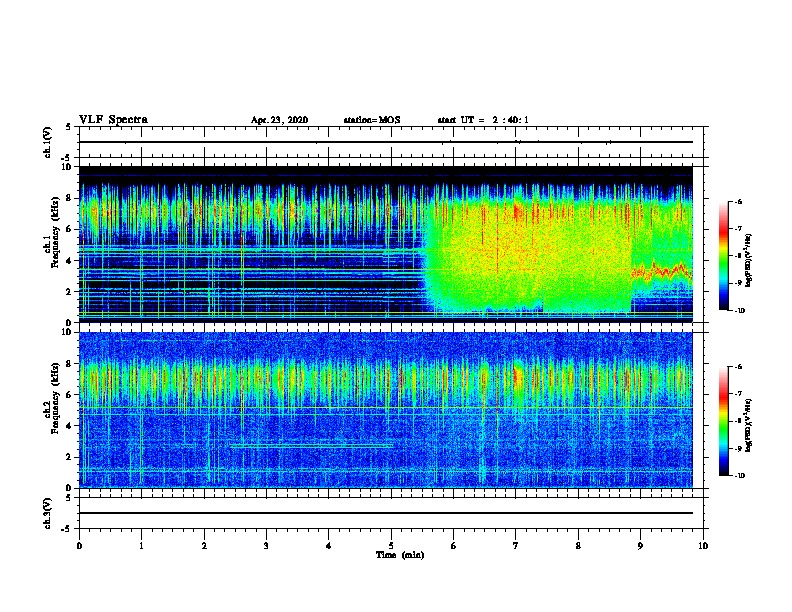This screenshot has width=792, height=612.
Task: Click the ch.2 color bar log(PSD) unit label
Action: [749, 425]
